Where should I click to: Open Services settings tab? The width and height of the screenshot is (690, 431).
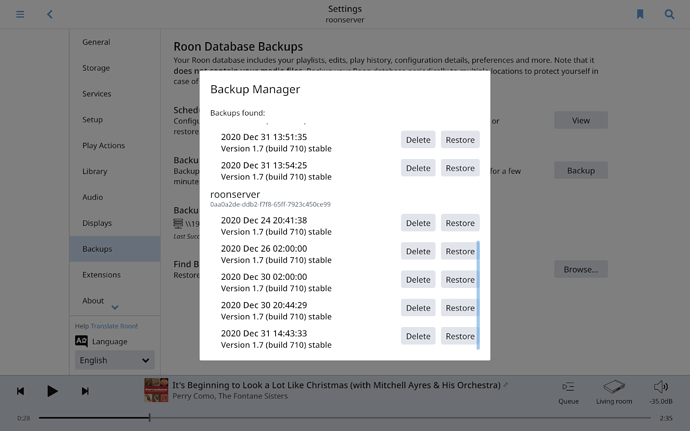[x=115, y=94]
